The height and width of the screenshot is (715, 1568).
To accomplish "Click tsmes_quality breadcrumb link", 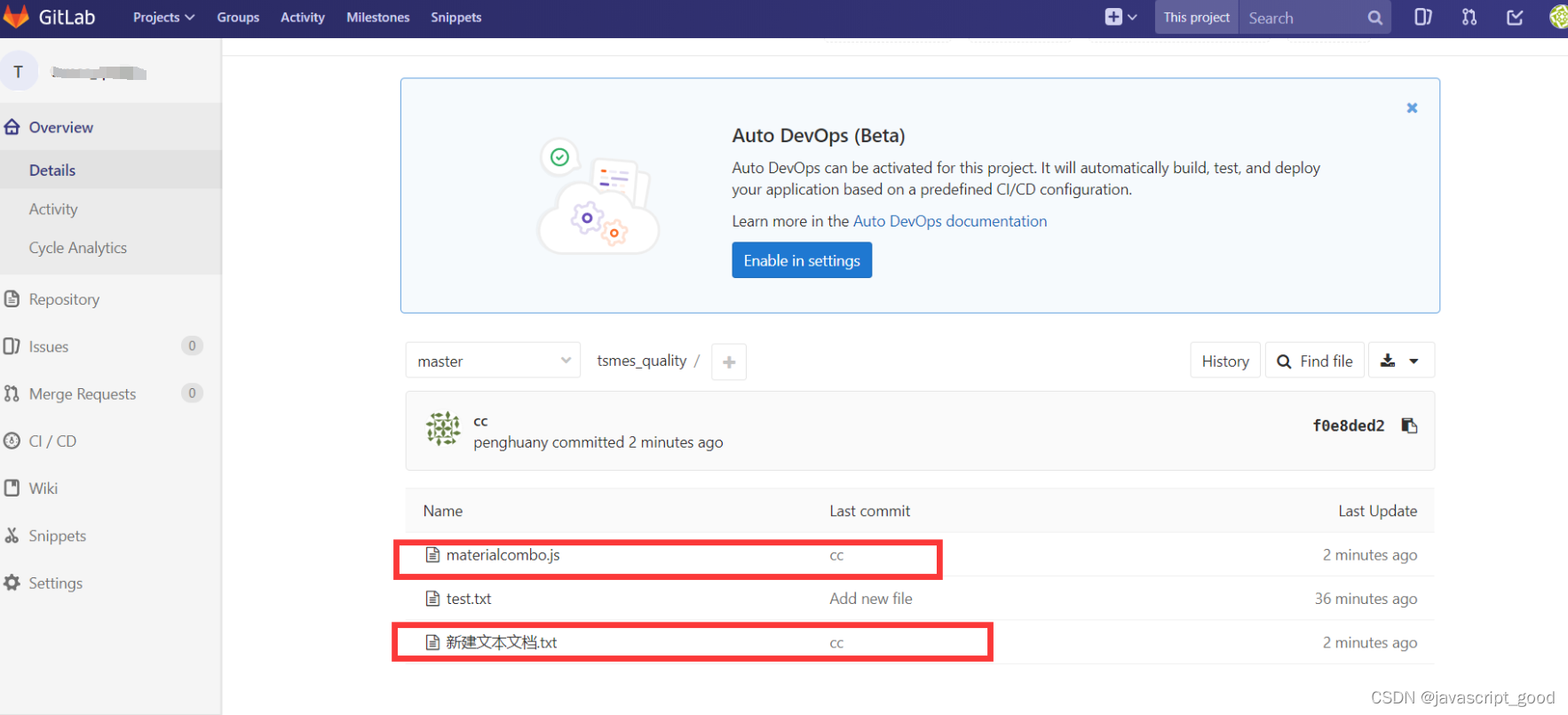I will tap(641, 361).
